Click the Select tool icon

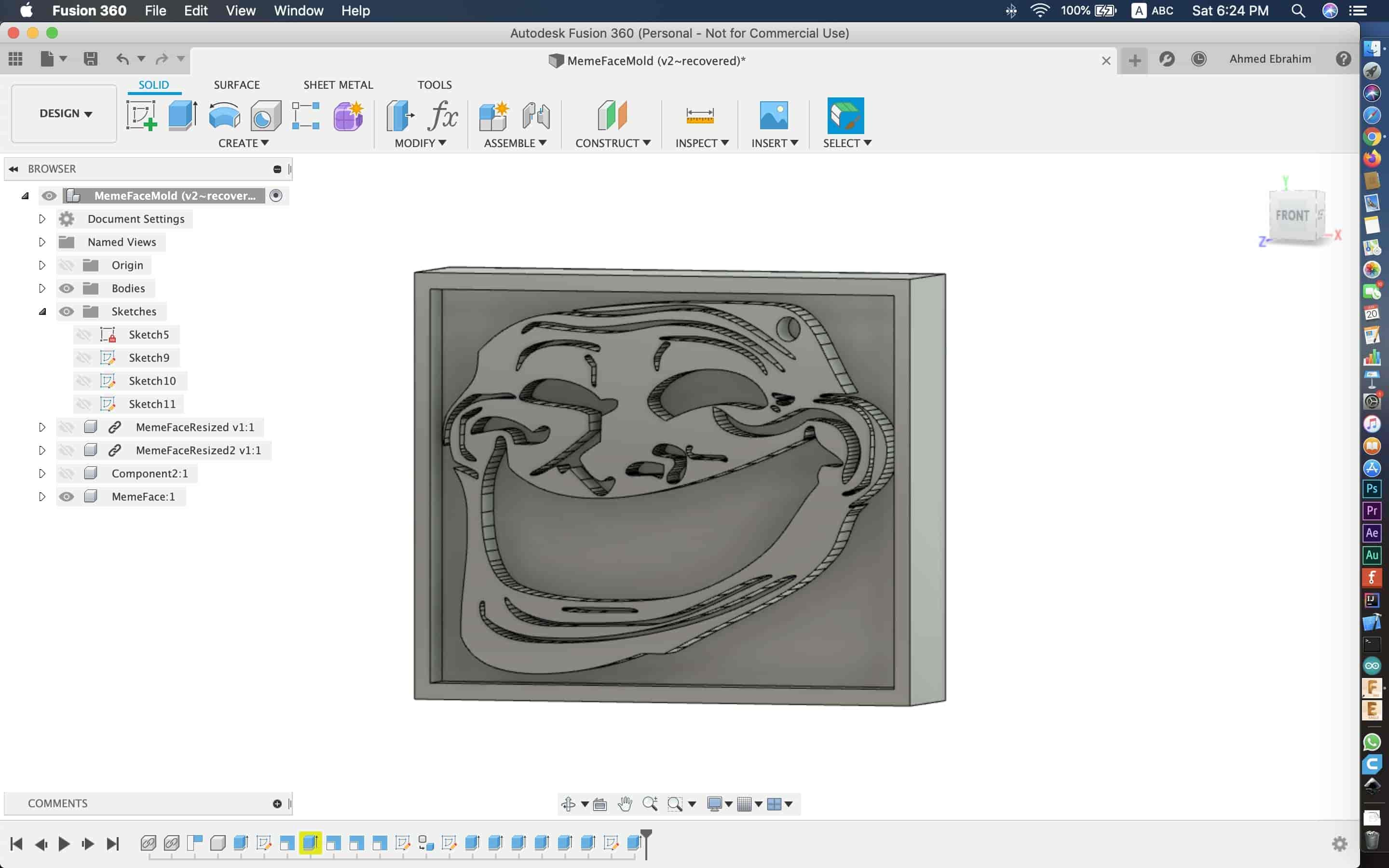click(845, 115)
